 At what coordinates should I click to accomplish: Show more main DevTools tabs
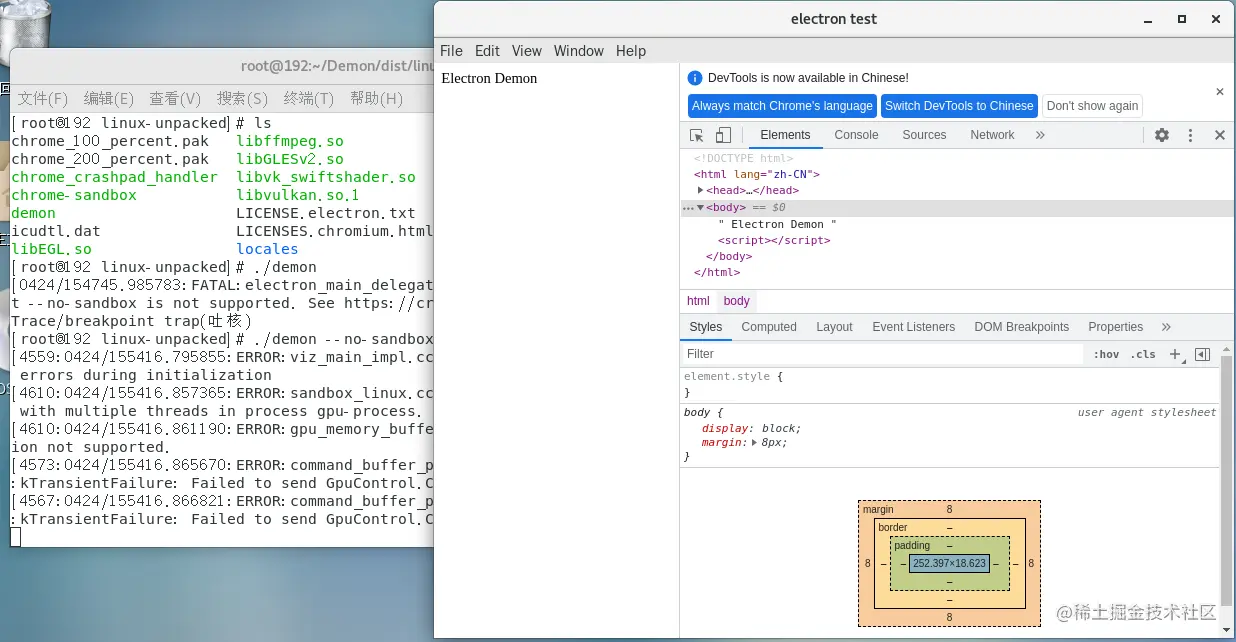pos(1040,135)
